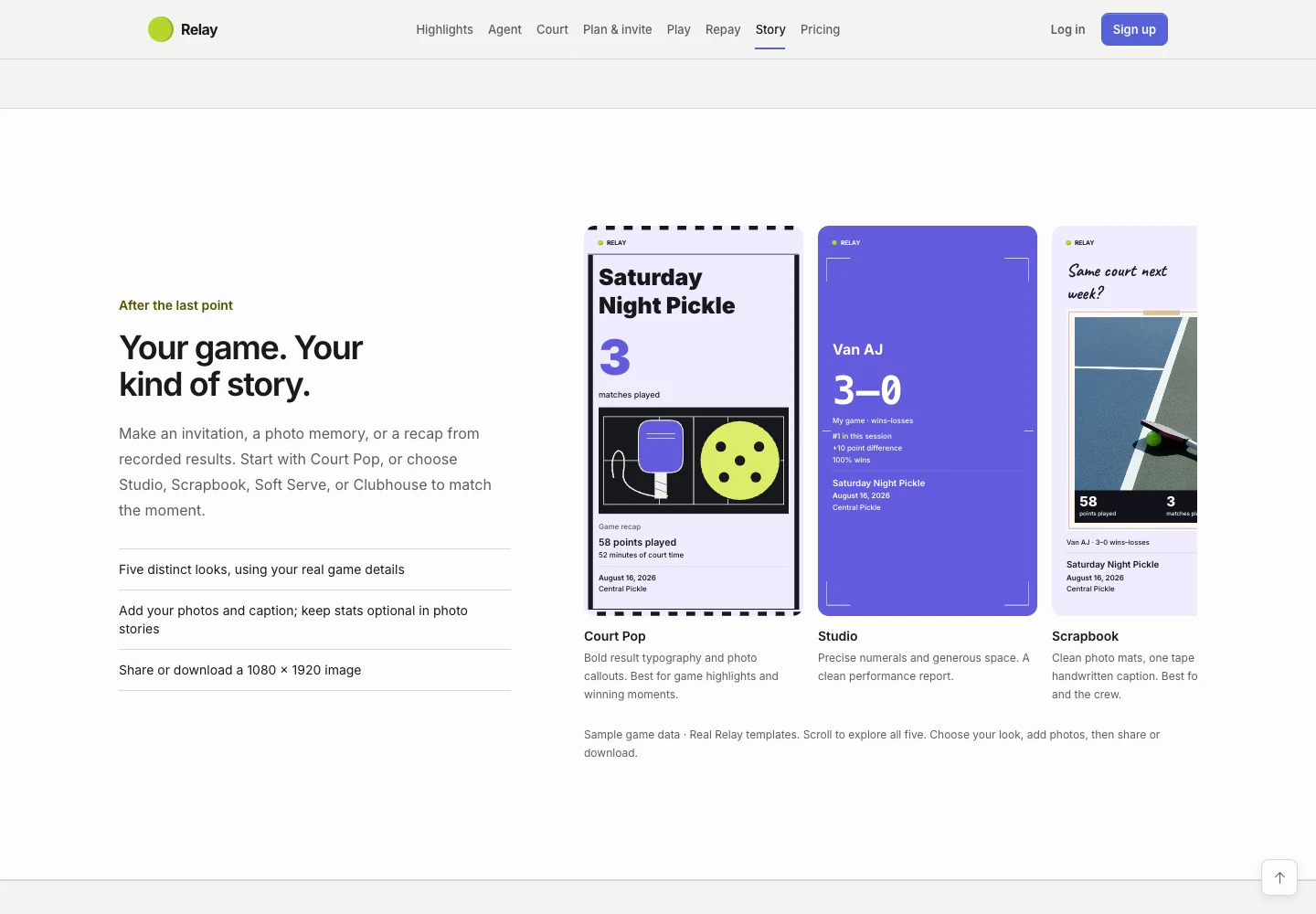Viewport: 1316px width, 914px height.
Task: Select the Studio template preview
Action: (928, 420)
